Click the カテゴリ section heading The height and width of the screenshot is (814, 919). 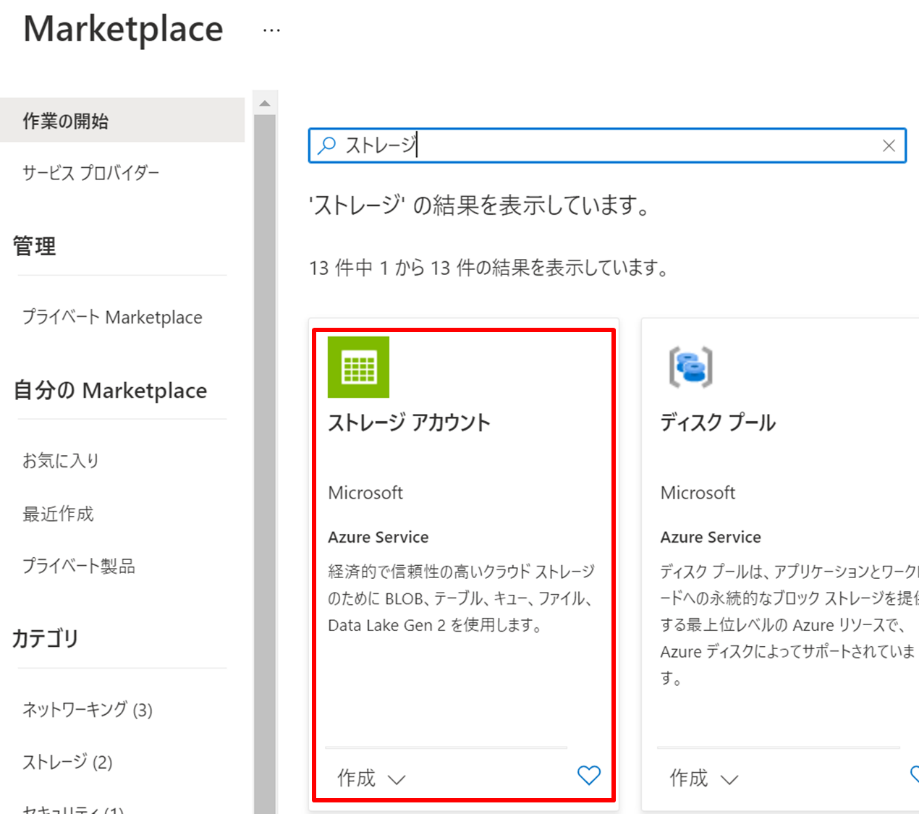(45, 638)
